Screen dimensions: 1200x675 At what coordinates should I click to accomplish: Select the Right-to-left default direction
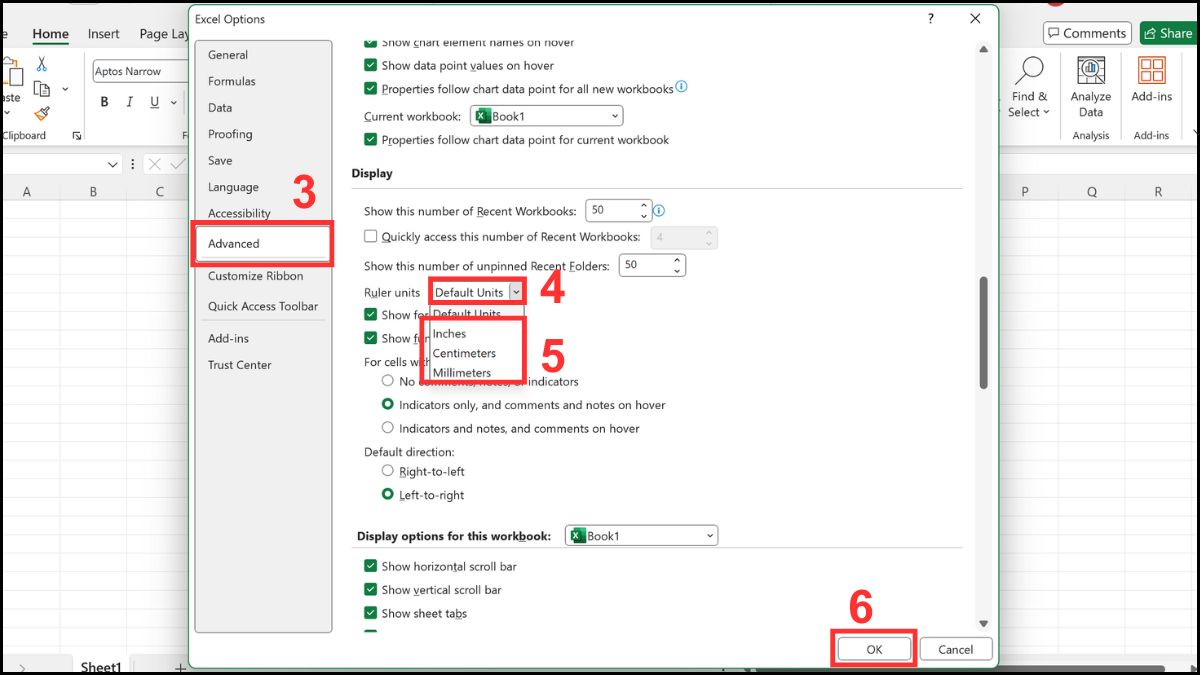(x=388, y=470)
